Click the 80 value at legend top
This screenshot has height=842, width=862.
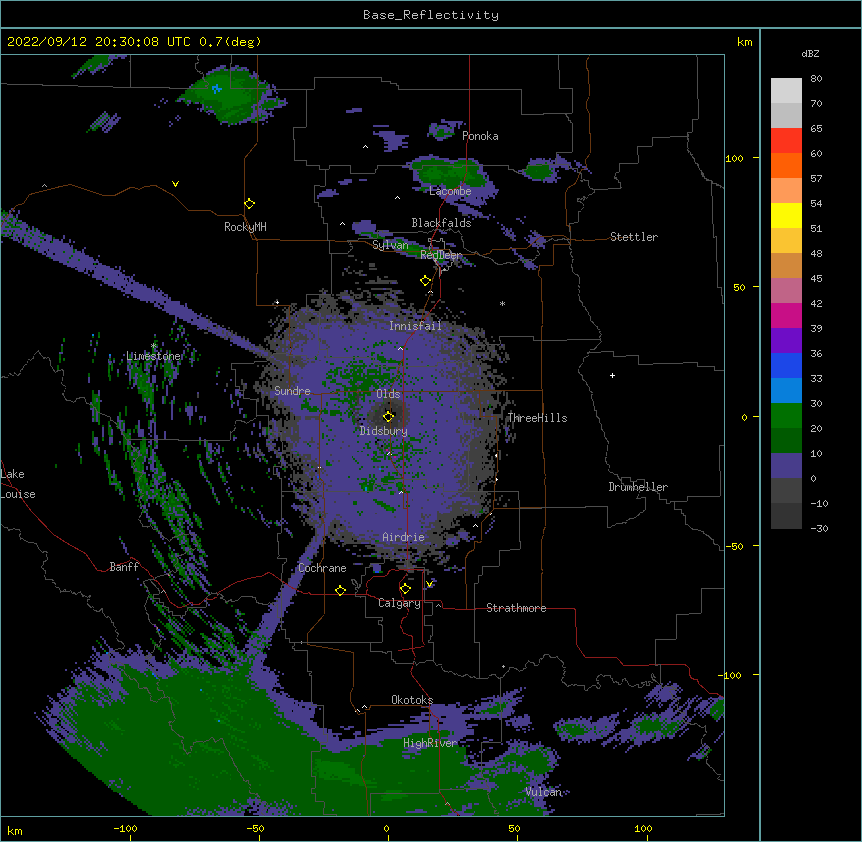816,79
